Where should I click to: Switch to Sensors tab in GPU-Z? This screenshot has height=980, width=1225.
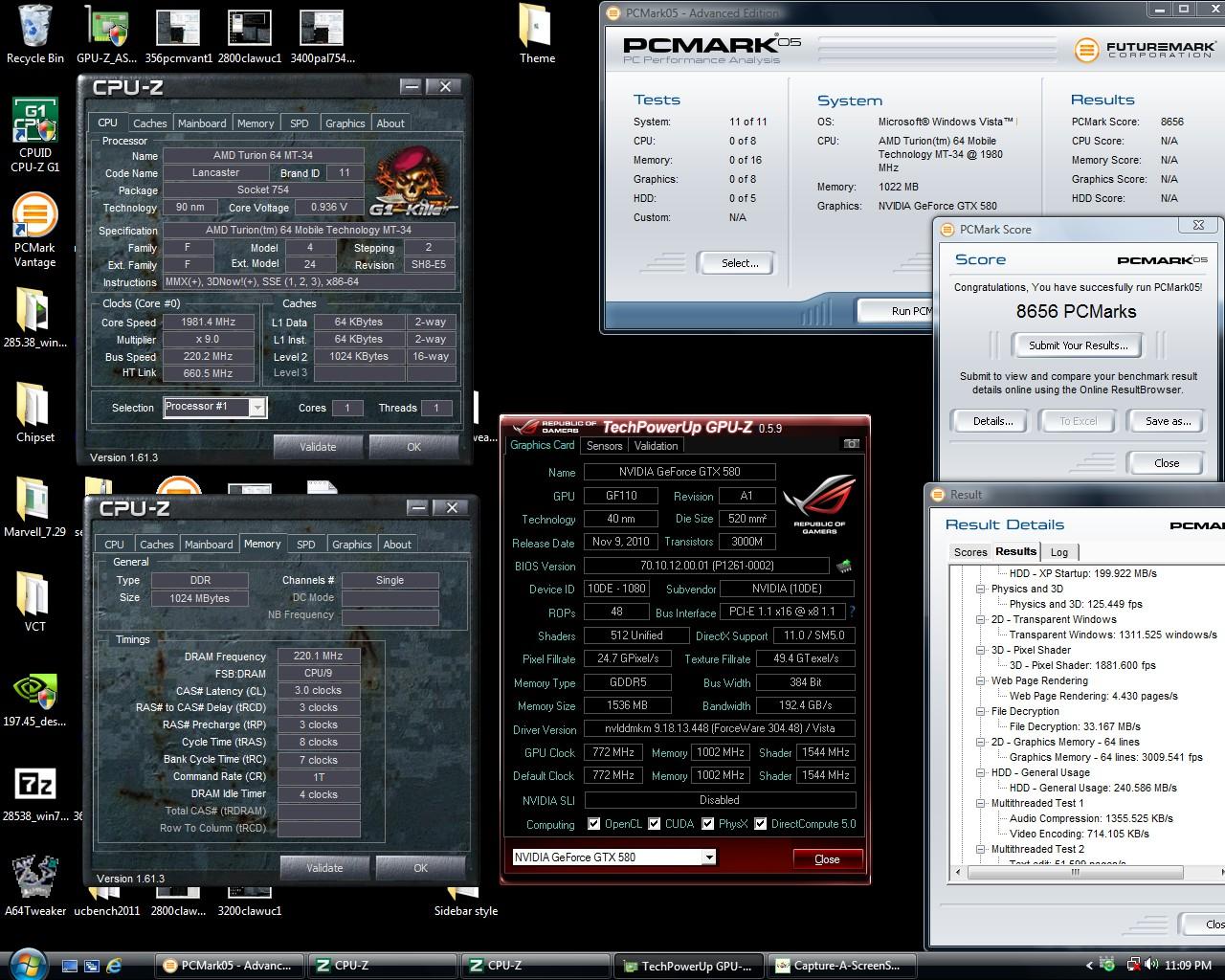pyautogui.click(x=604, y=445)
